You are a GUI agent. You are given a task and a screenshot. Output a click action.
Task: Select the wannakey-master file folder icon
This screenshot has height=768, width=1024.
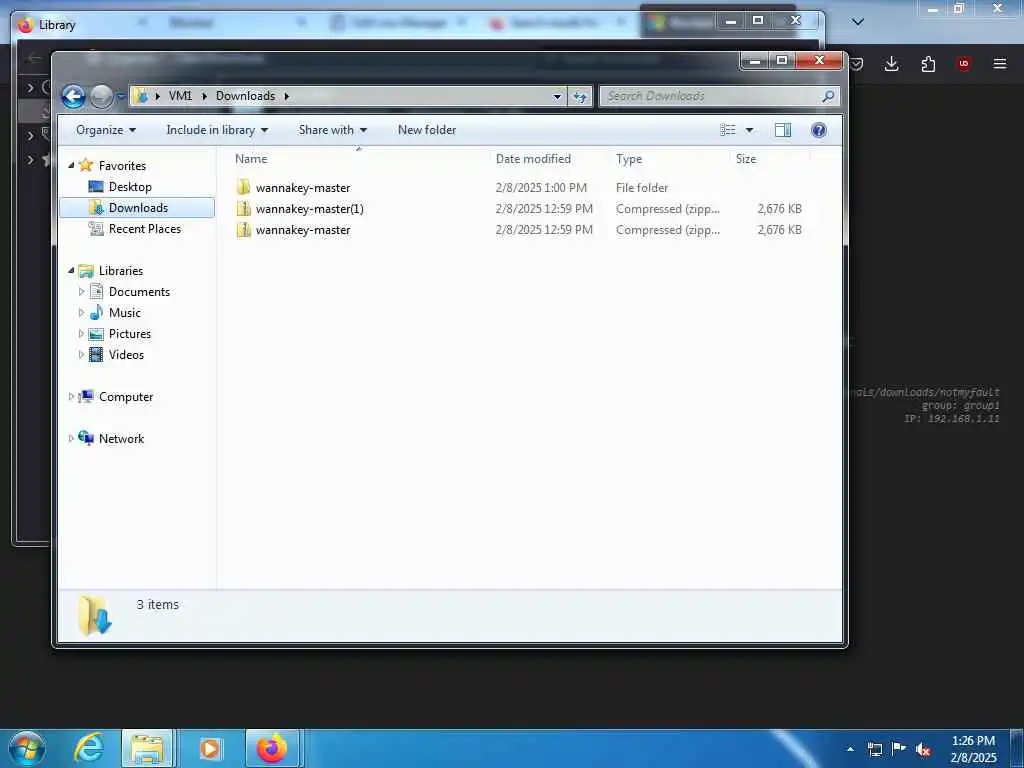(x=244, y=187)
